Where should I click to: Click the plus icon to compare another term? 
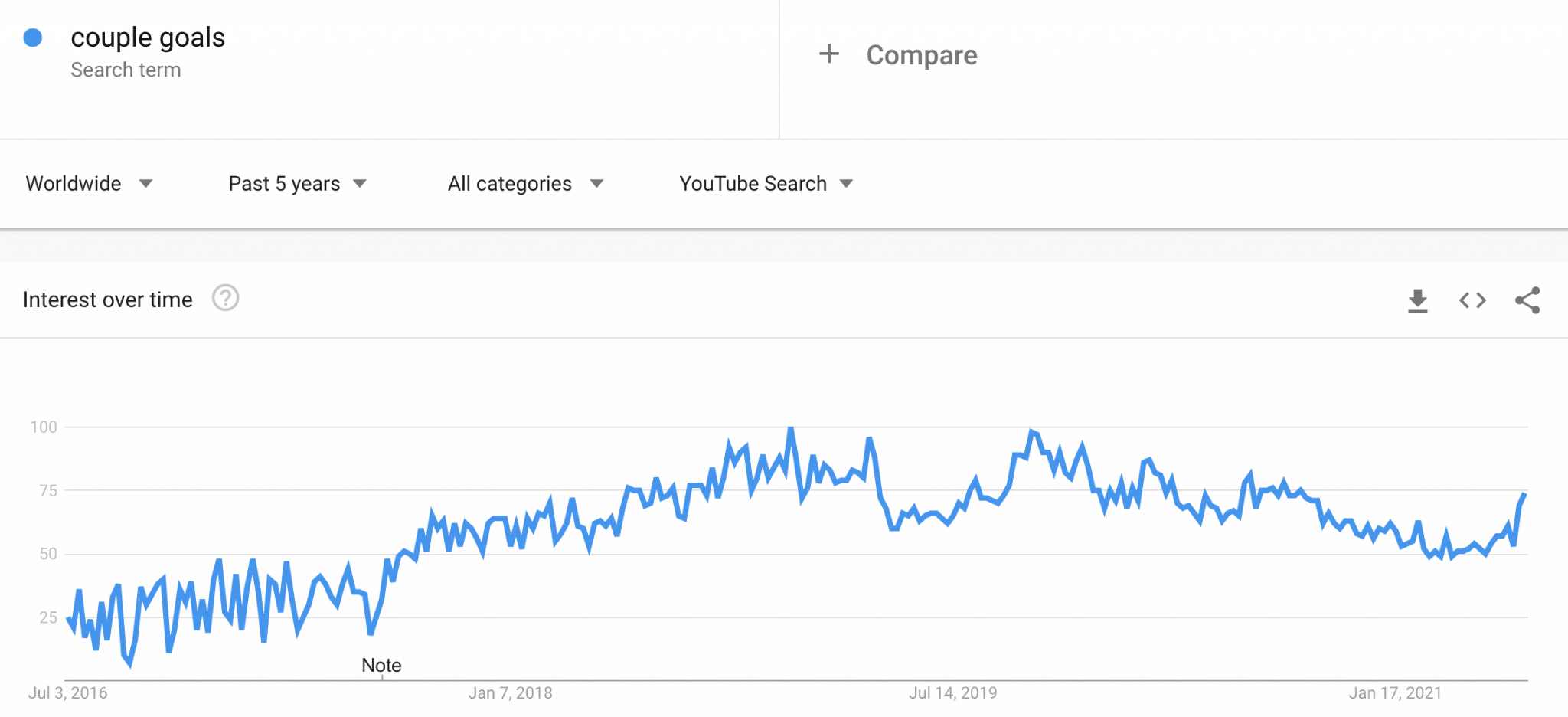pyautogui.click(x=829, y=54)
